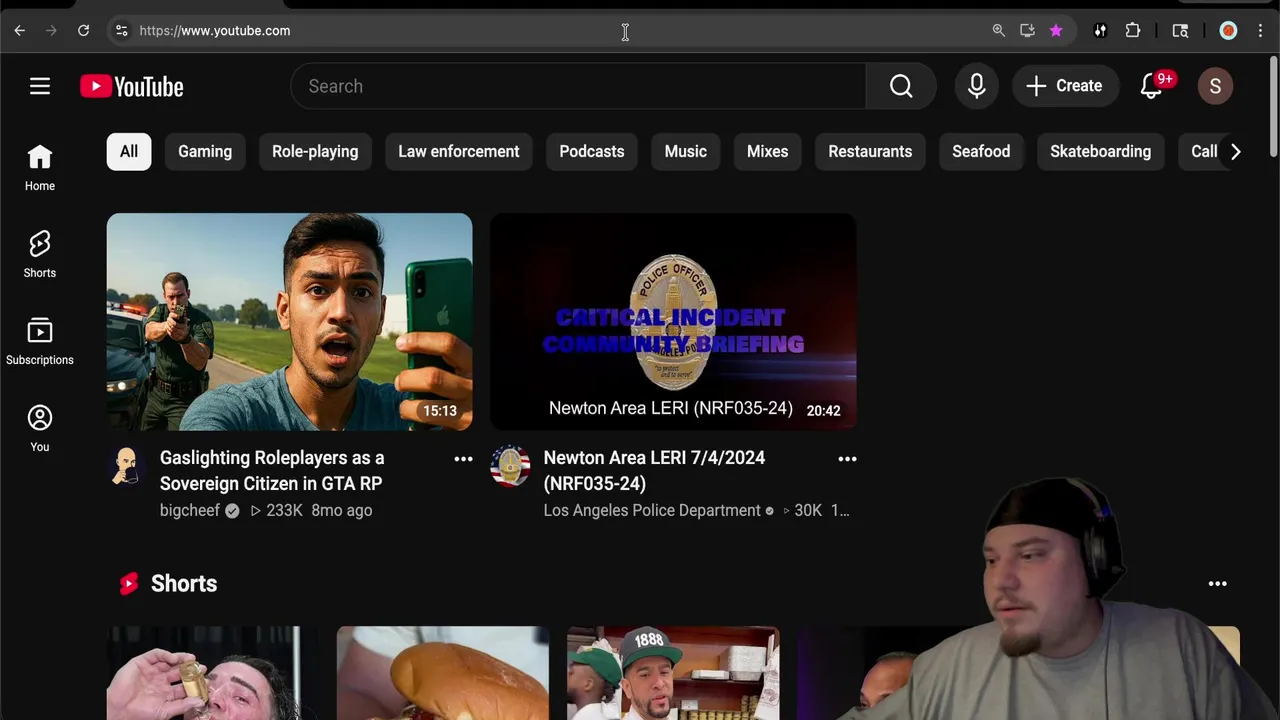Open the browser extensions puzzle icon
Image resolution: width=1280 pixels, height=720 pixels.
pyautogui.click(x=1133, y=31)
